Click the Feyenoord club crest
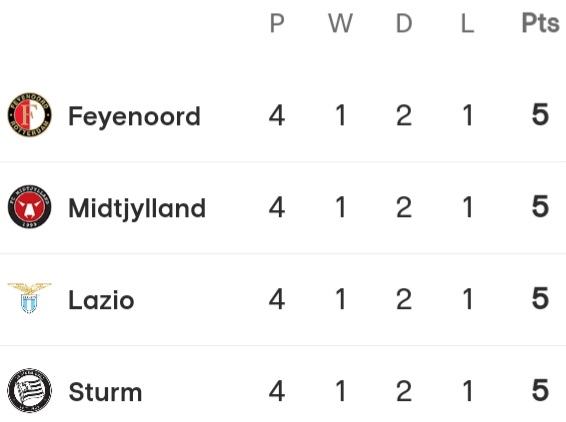 click(x=30, y=115)
